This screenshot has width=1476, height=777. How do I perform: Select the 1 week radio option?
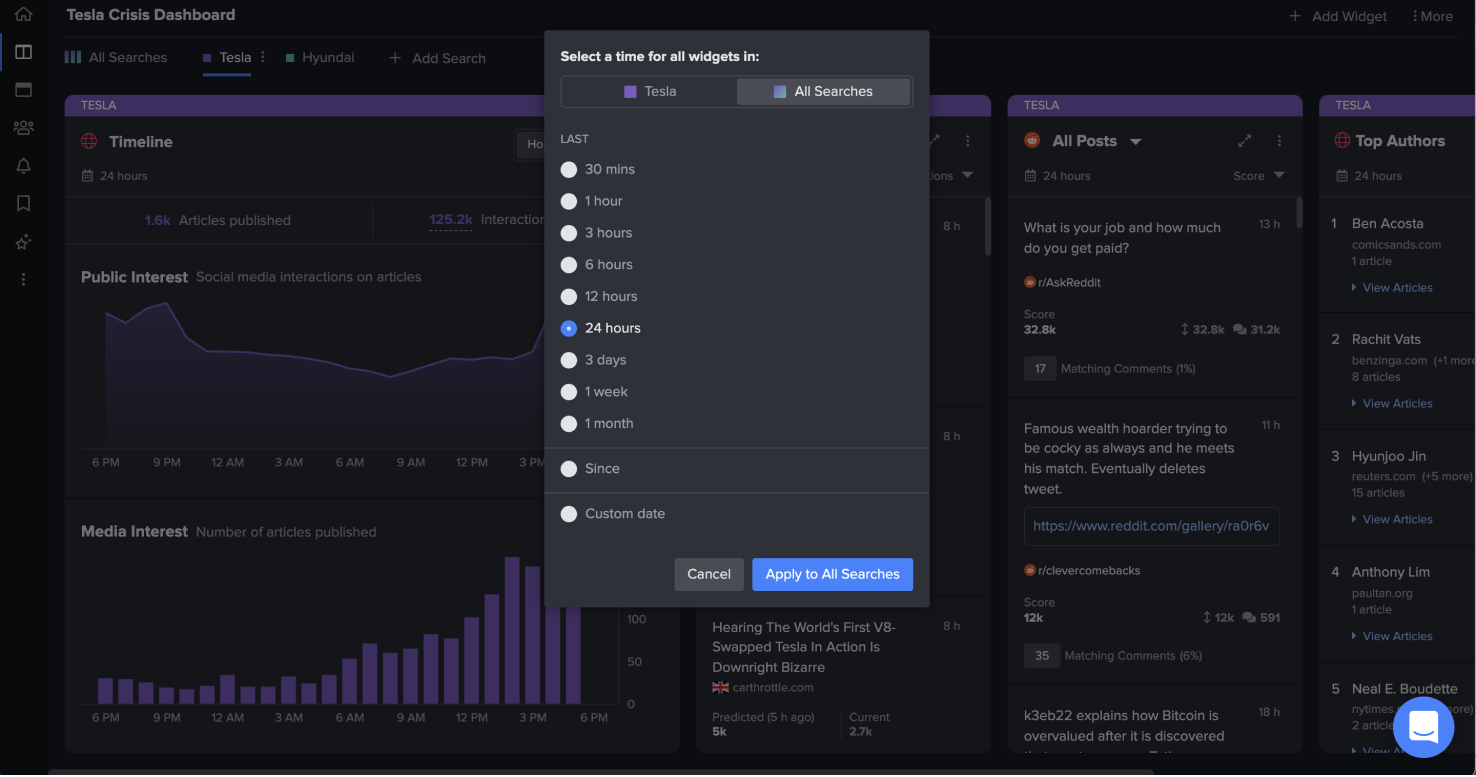point(569,392)
